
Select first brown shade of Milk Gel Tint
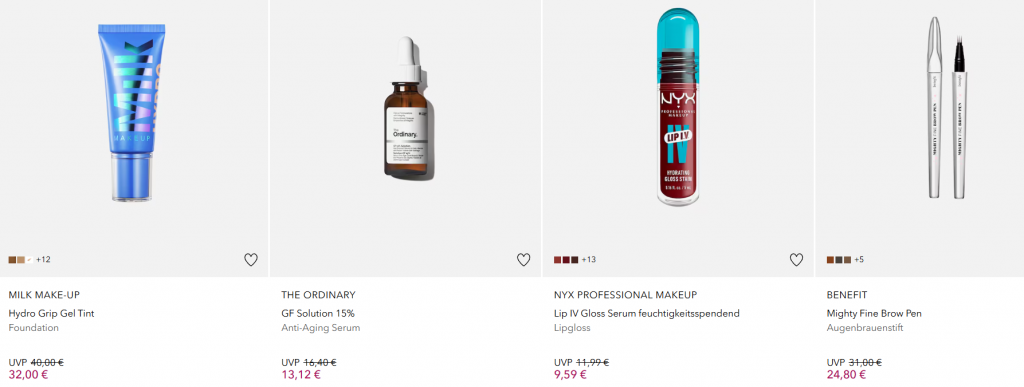tap(12, 260)
